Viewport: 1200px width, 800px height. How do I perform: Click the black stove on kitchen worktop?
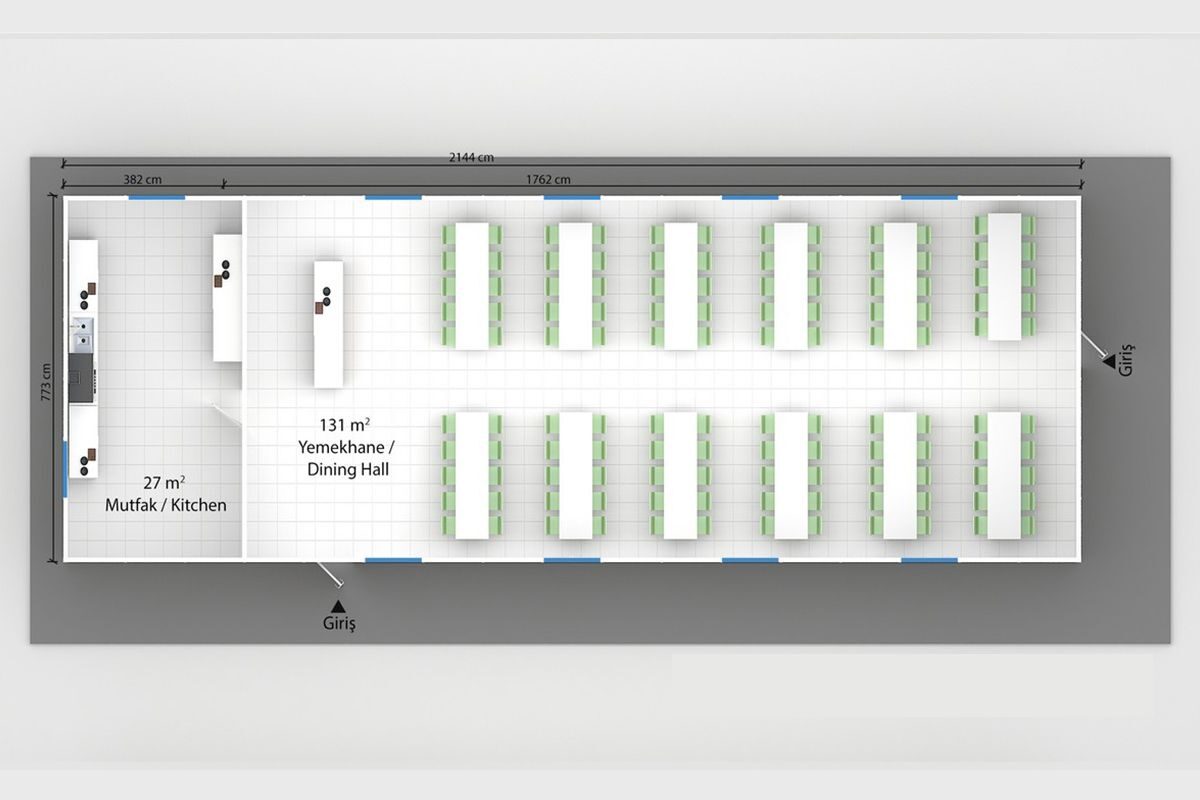click(82, 377)
